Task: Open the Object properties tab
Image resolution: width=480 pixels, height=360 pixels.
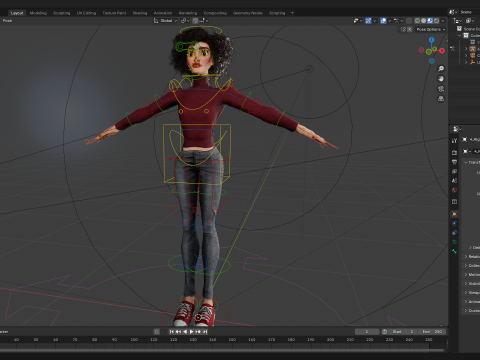Action: [454, 214]
